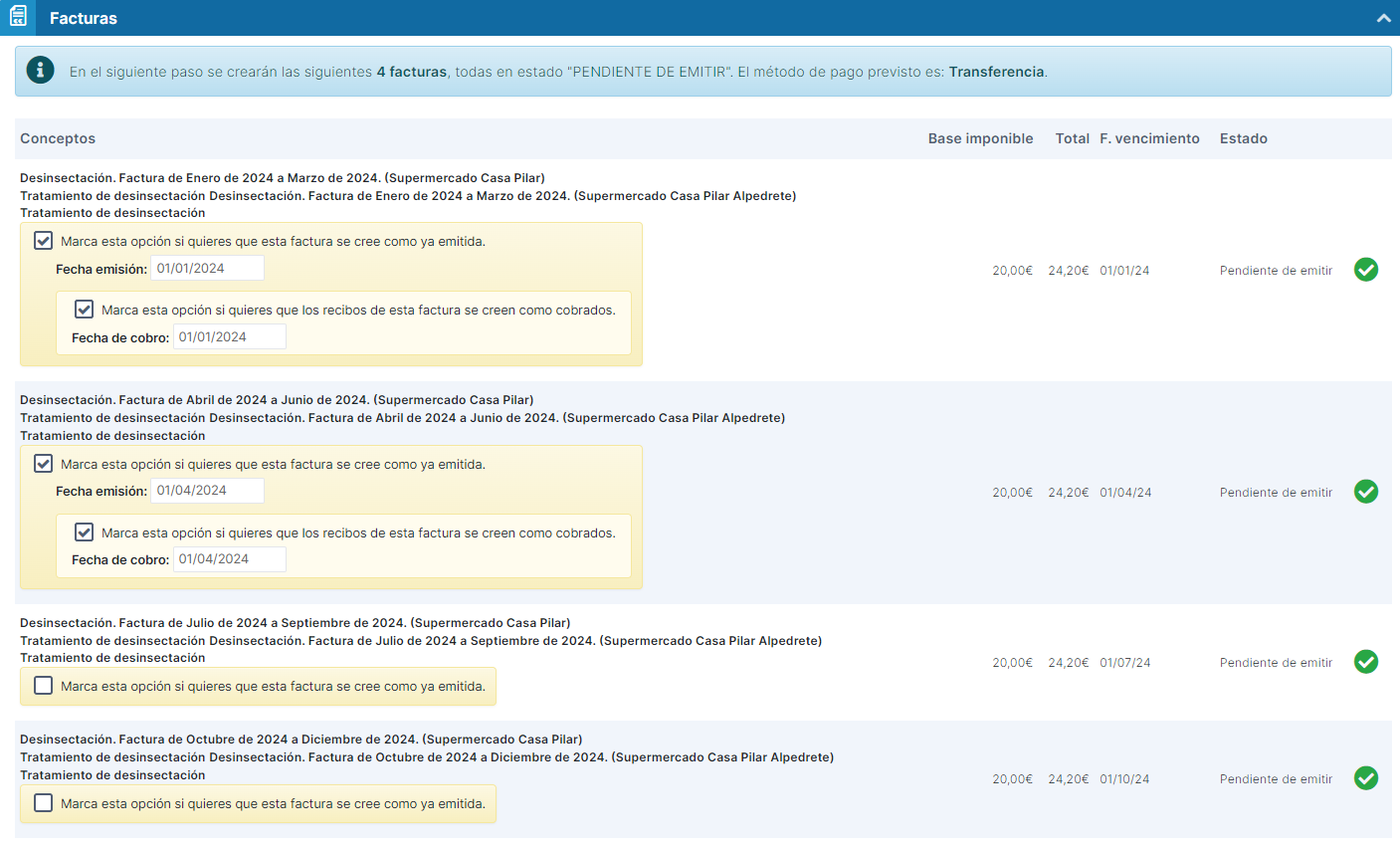
Task: Edit Fecha de cobro field showing 01/01/2024
Action: [x=229, y=336]
